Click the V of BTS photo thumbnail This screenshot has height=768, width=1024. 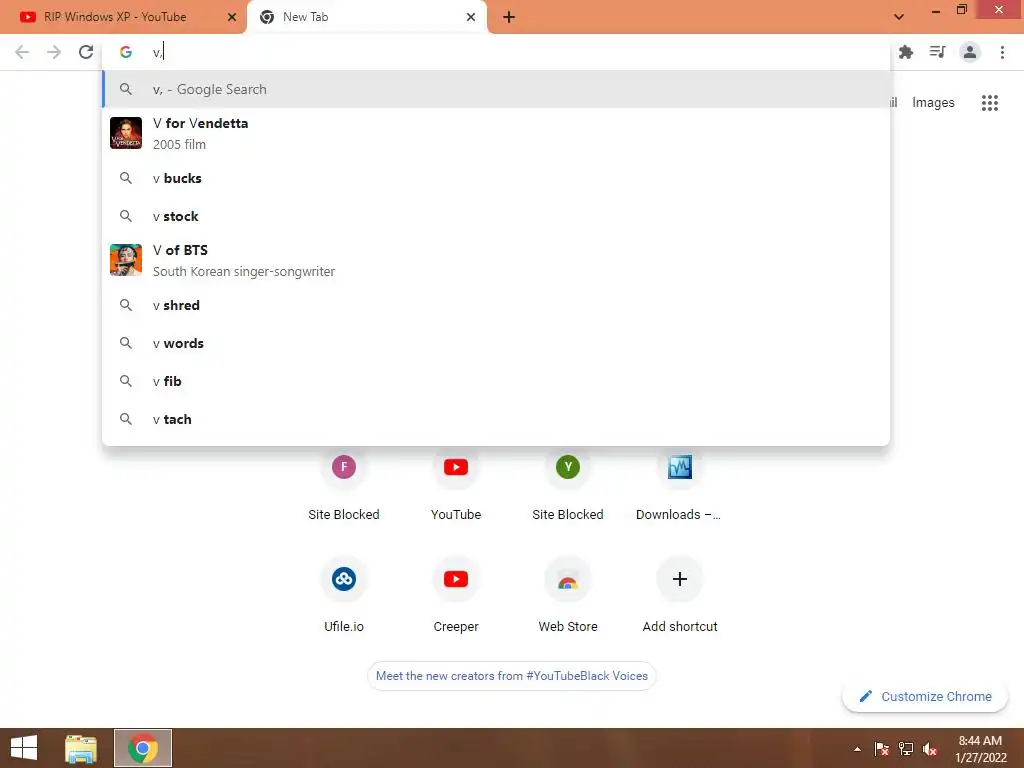click(x=126, y=260)
